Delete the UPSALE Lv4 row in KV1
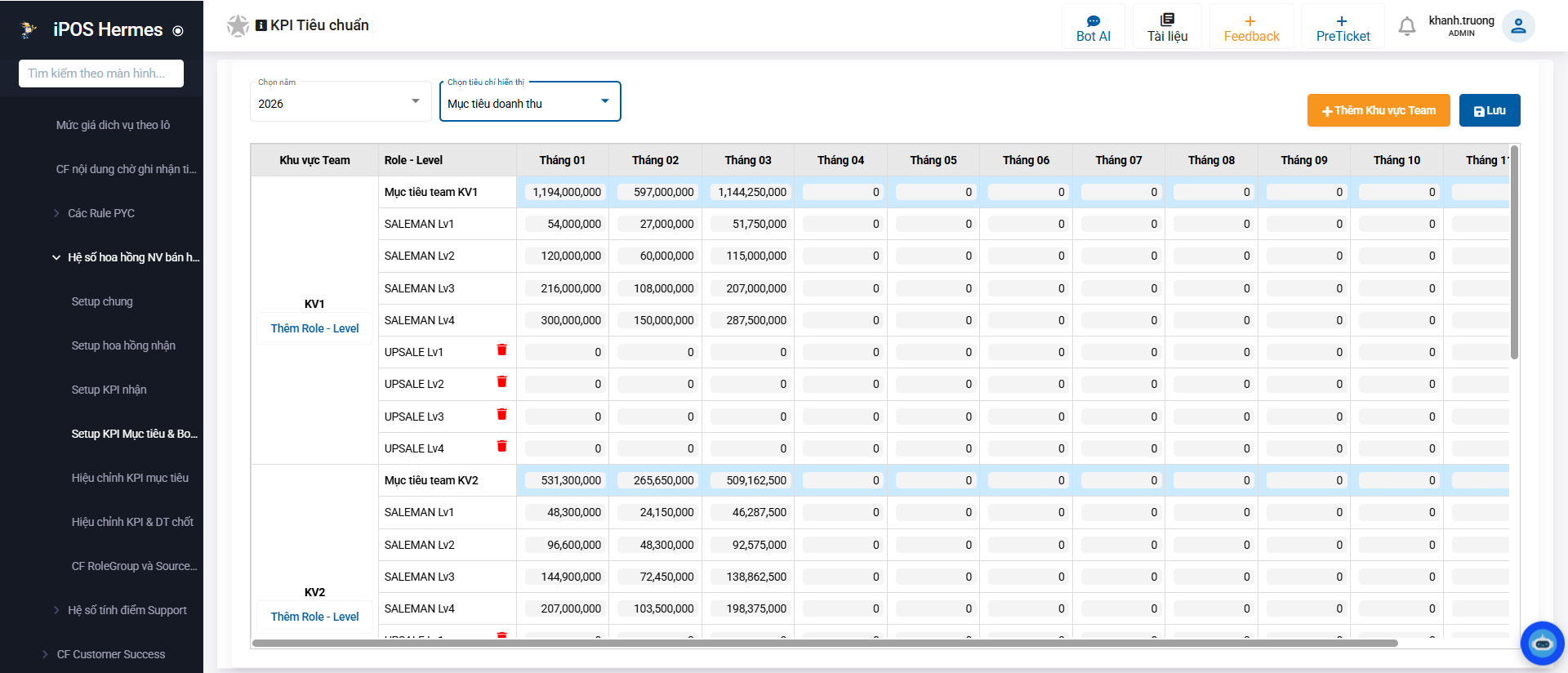1568x673 pixels. click(501, 446)
